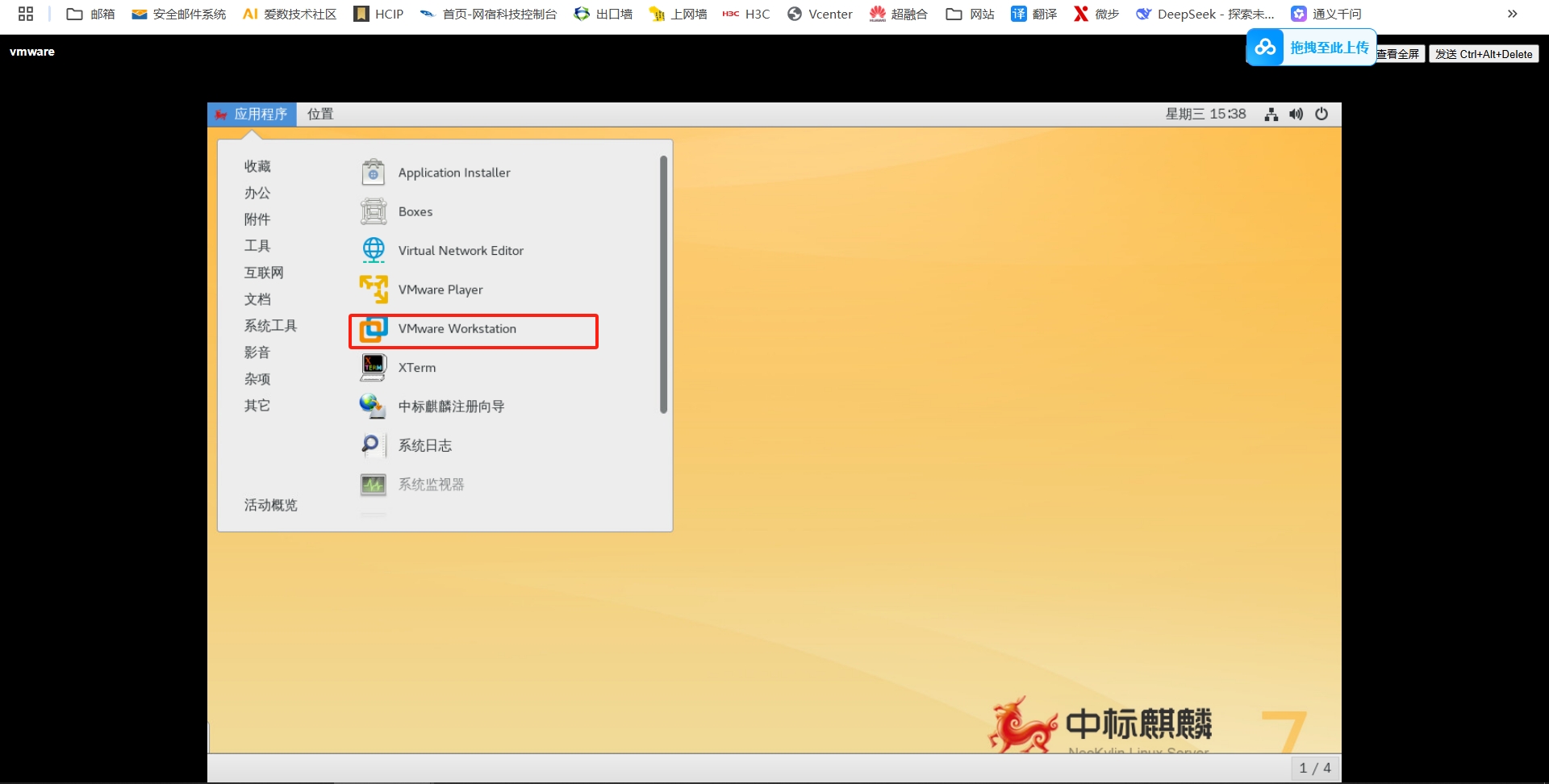This screenshot has height=784, width=1549.
Task: Open 系统监视器 monitor icon
Action: coord(373,484)
